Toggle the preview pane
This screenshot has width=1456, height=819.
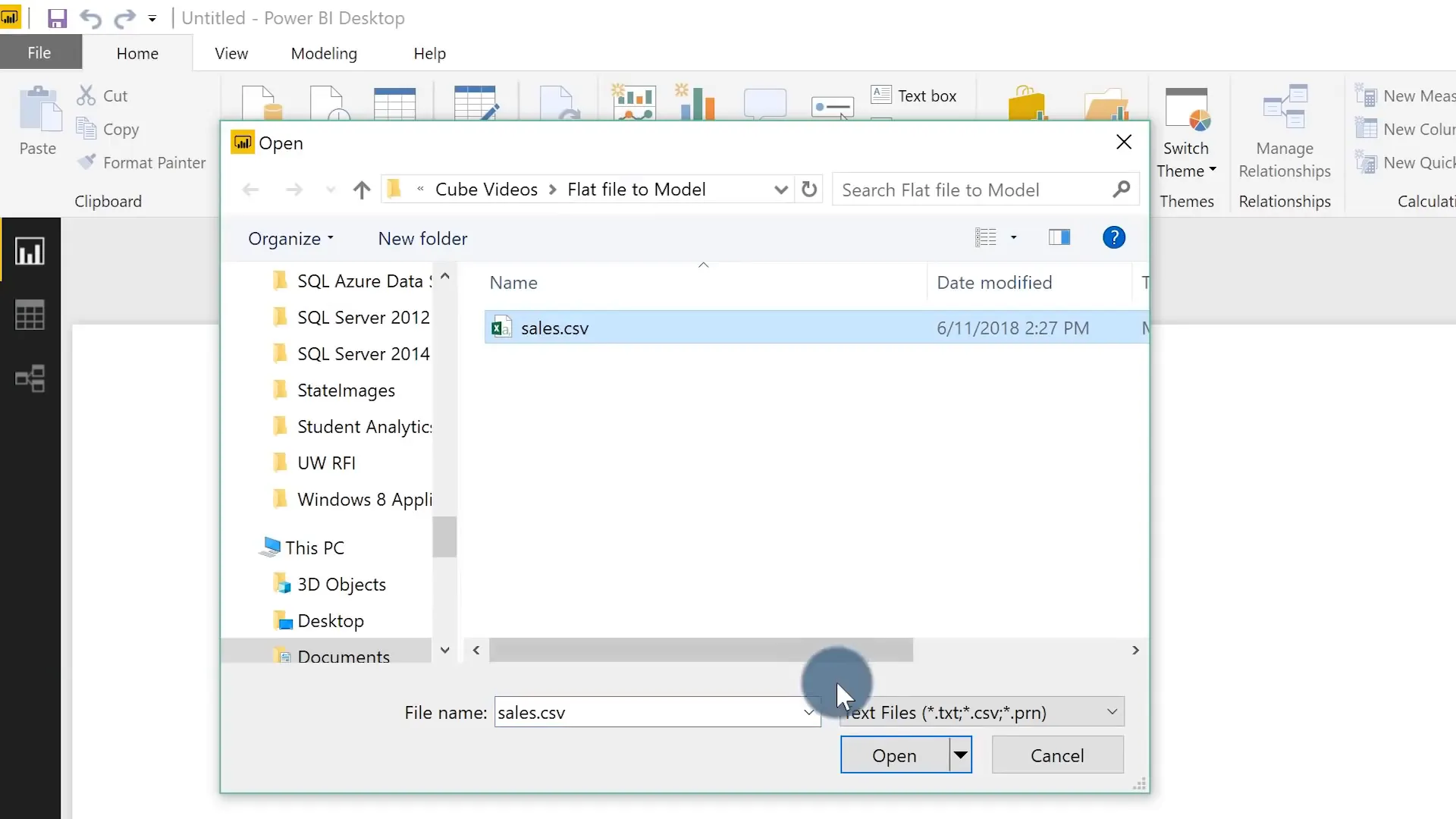[x=1059, y=237]
